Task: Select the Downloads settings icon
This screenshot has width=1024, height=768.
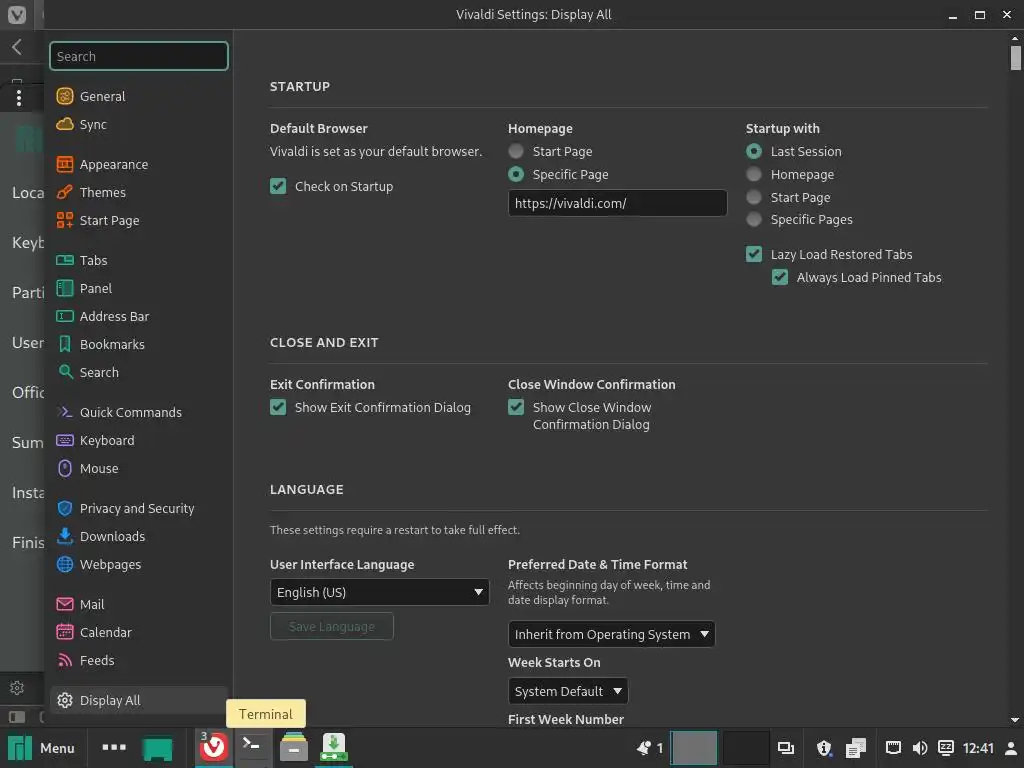Action: point(65,536)
